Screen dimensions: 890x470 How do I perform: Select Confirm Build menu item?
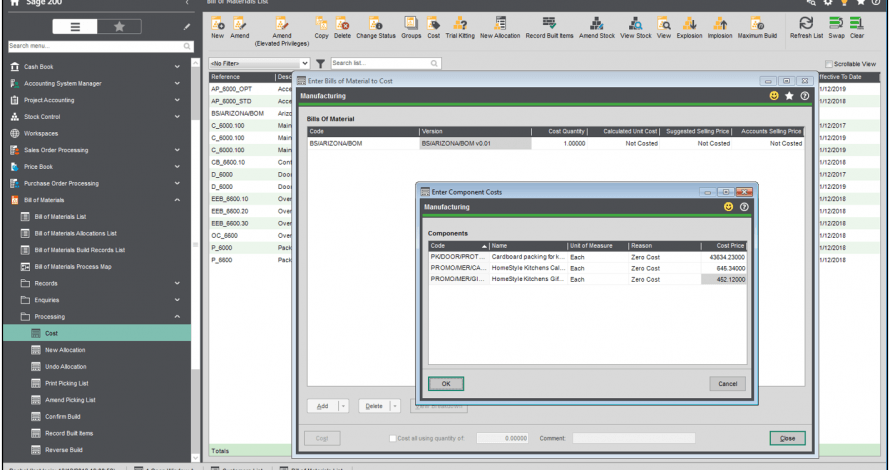(x=62, y=417)
